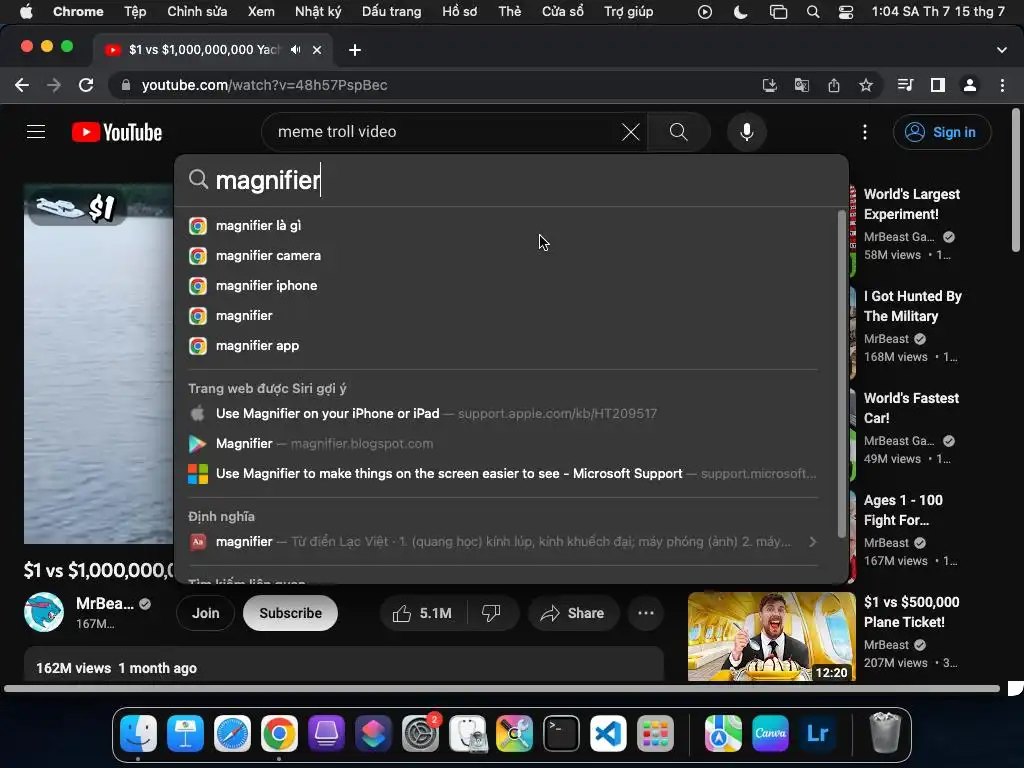Share this page from address bar

(833, 85)
